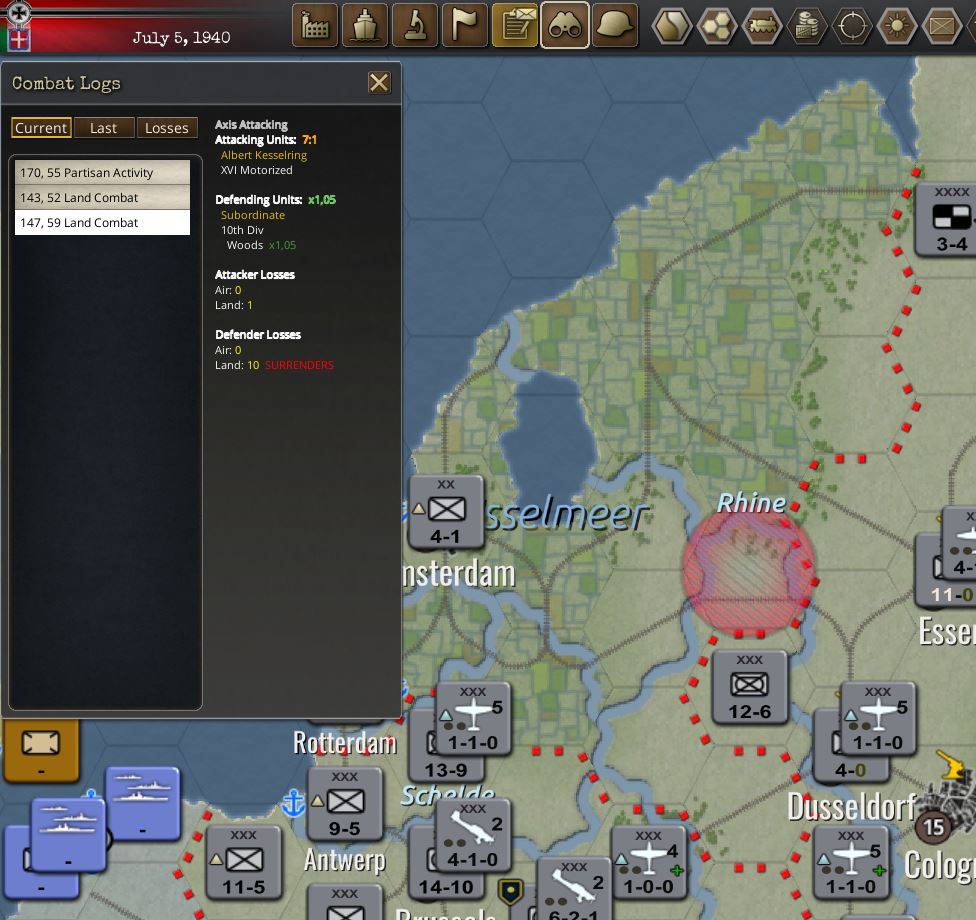This screenshot has width=976, height=920.
Task: Select the 170, 55 Partisan Activity entry
Action: click(102, 172)
